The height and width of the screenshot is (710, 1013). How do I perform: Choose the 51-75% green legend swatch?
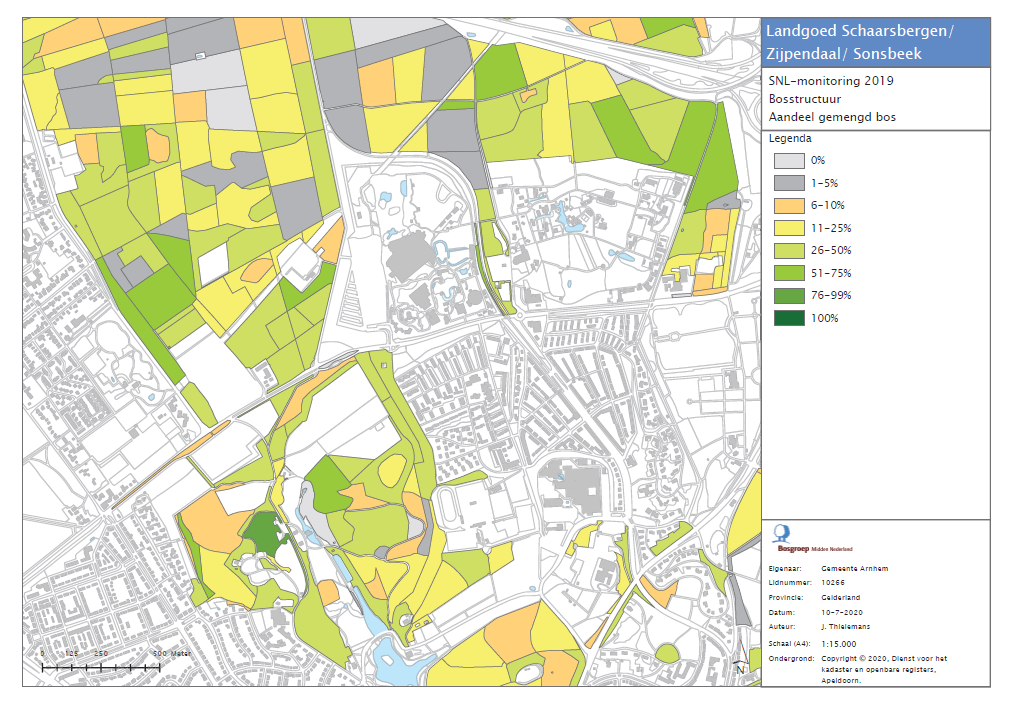coord(788,273)
